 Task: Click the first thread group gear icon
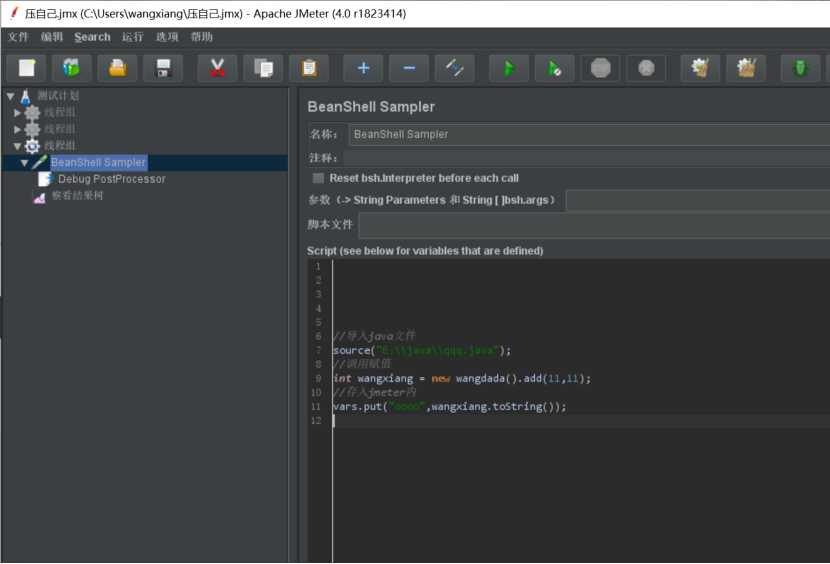coord(32,113)
